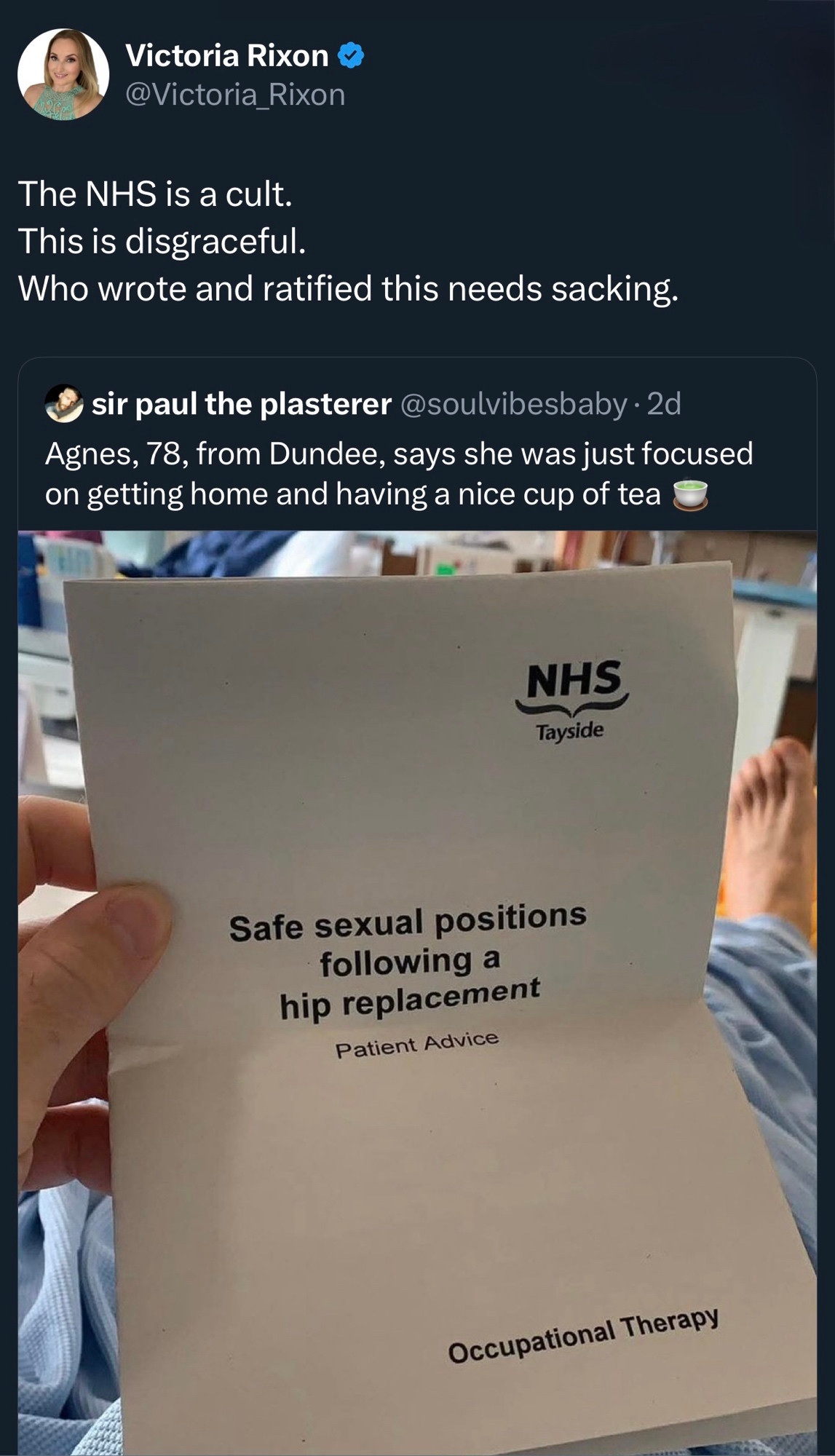Click the Victoria Rixon display name
Viewport: 835px width, 1456px height.
(226, 56)
